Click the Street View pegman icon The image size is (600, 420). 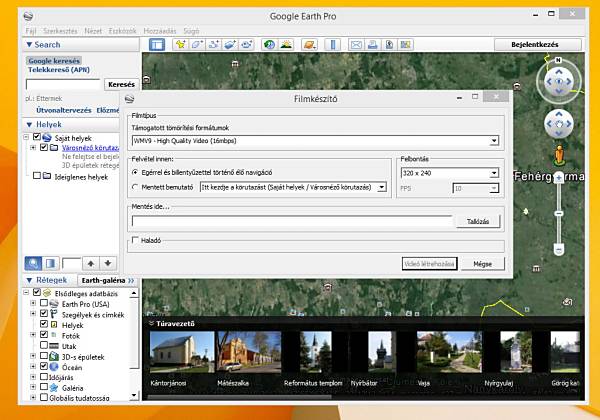559,154
